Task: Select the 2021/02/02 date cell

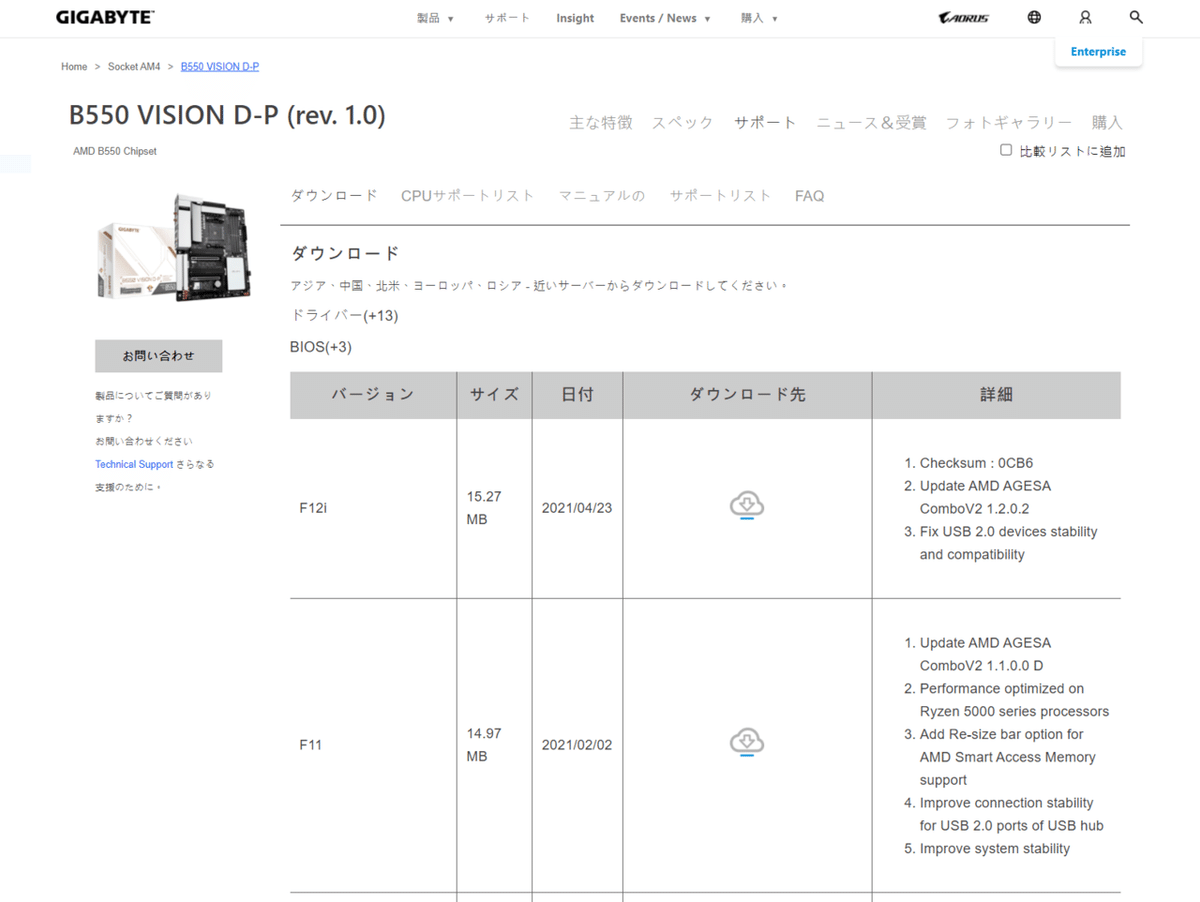Action: pyautogui.click(x=577, y=745)
